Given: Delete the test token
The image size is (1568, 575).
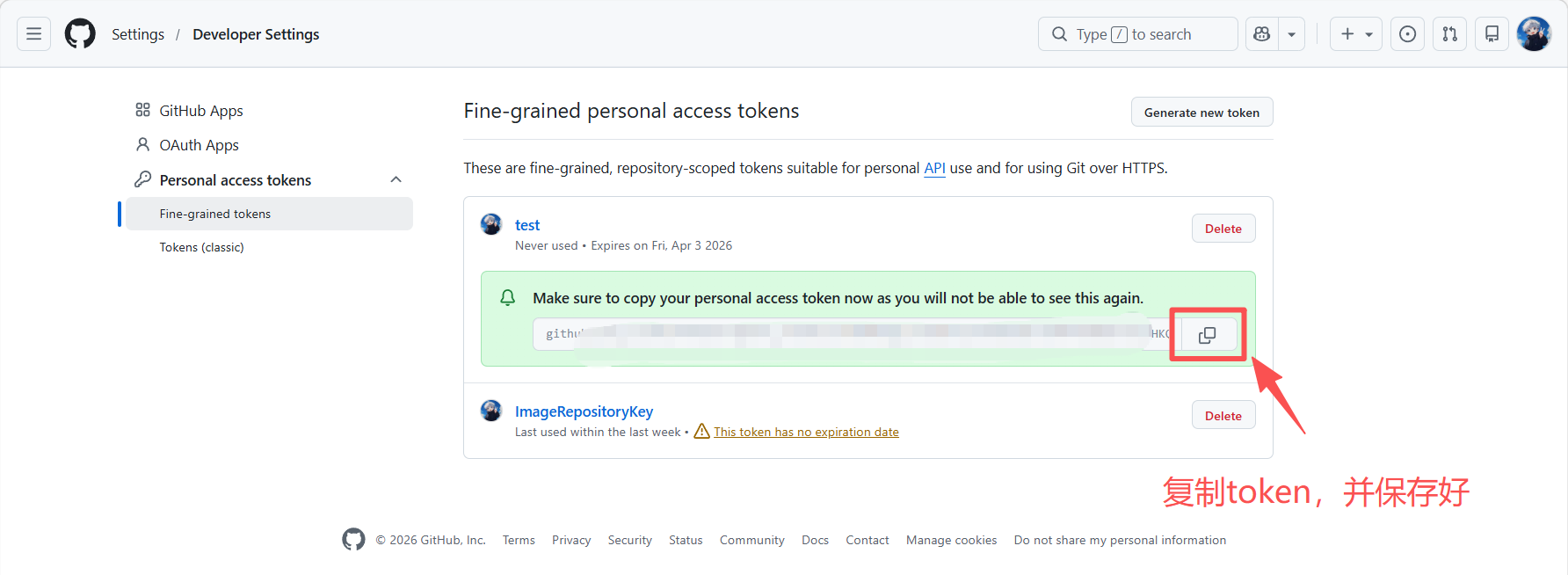Looking at the screenshot, I should coord(1223,229).
